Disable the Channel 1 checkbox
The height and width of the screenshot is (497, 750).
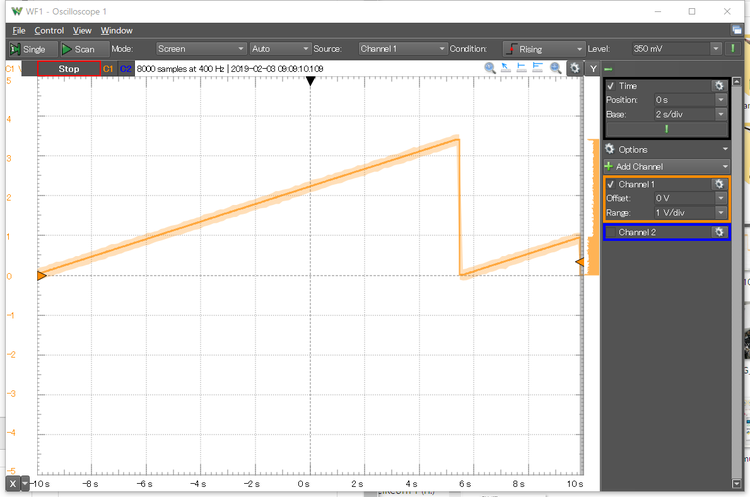point(611,184)
